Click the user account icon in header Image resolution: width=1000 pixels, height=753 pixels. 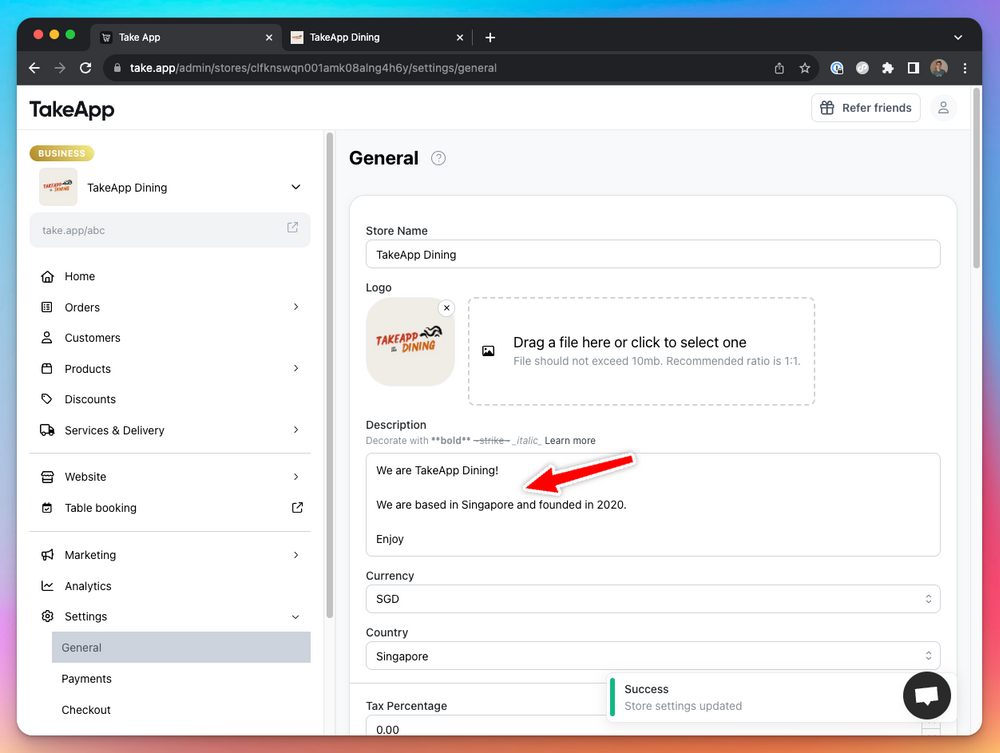[x=943, y=108]
